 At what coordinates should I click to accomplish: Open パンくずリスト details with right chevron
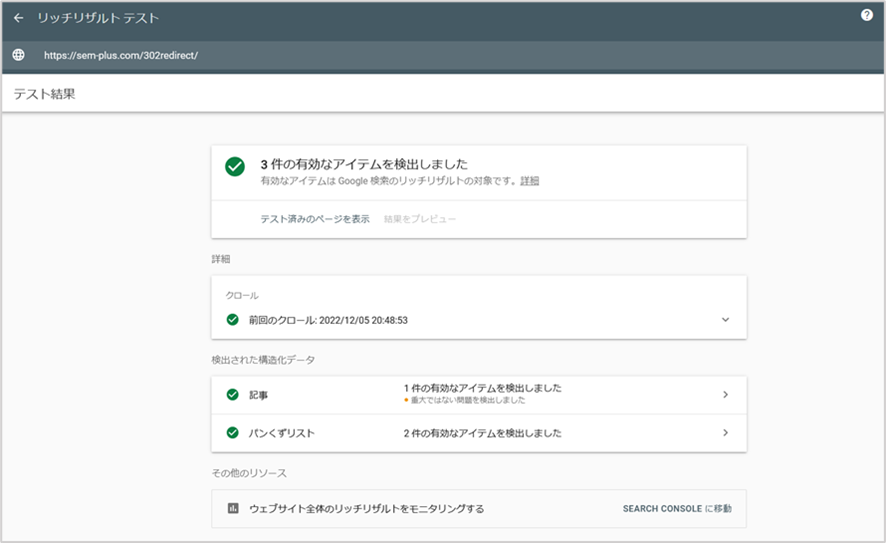click(x=725, y=433)
